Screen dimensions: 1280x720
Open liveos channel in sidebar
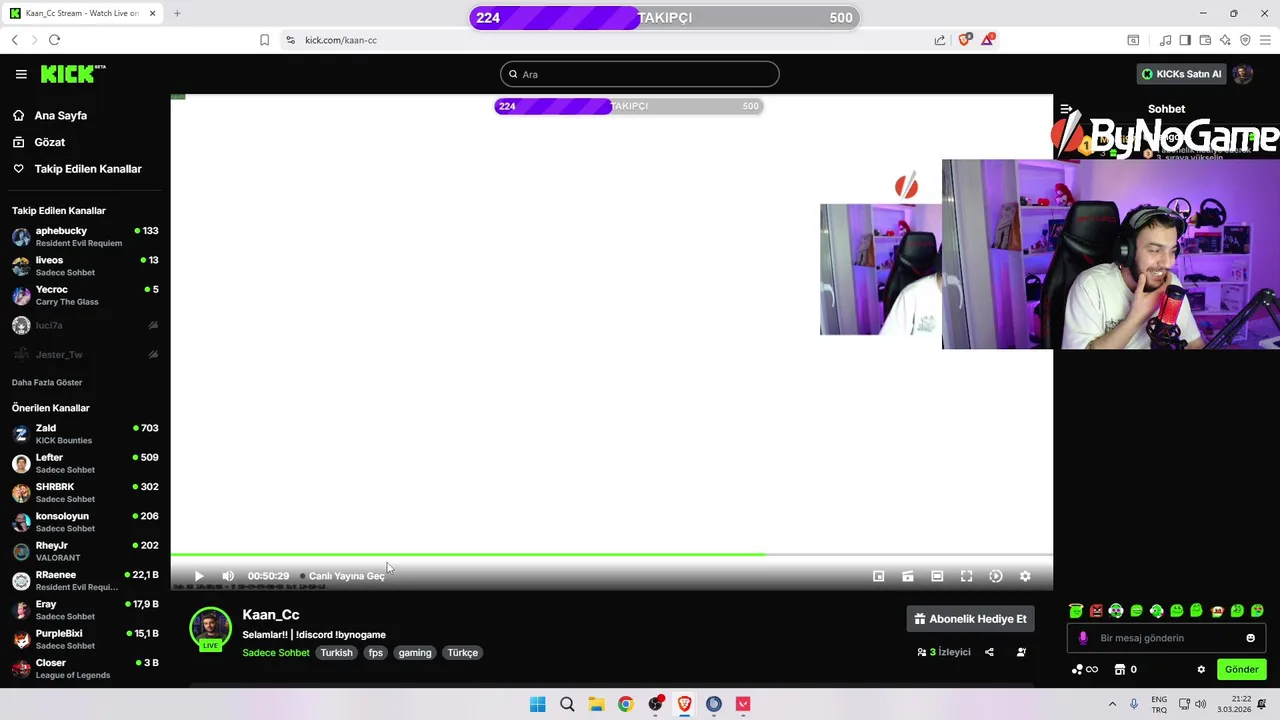[85, 266]
